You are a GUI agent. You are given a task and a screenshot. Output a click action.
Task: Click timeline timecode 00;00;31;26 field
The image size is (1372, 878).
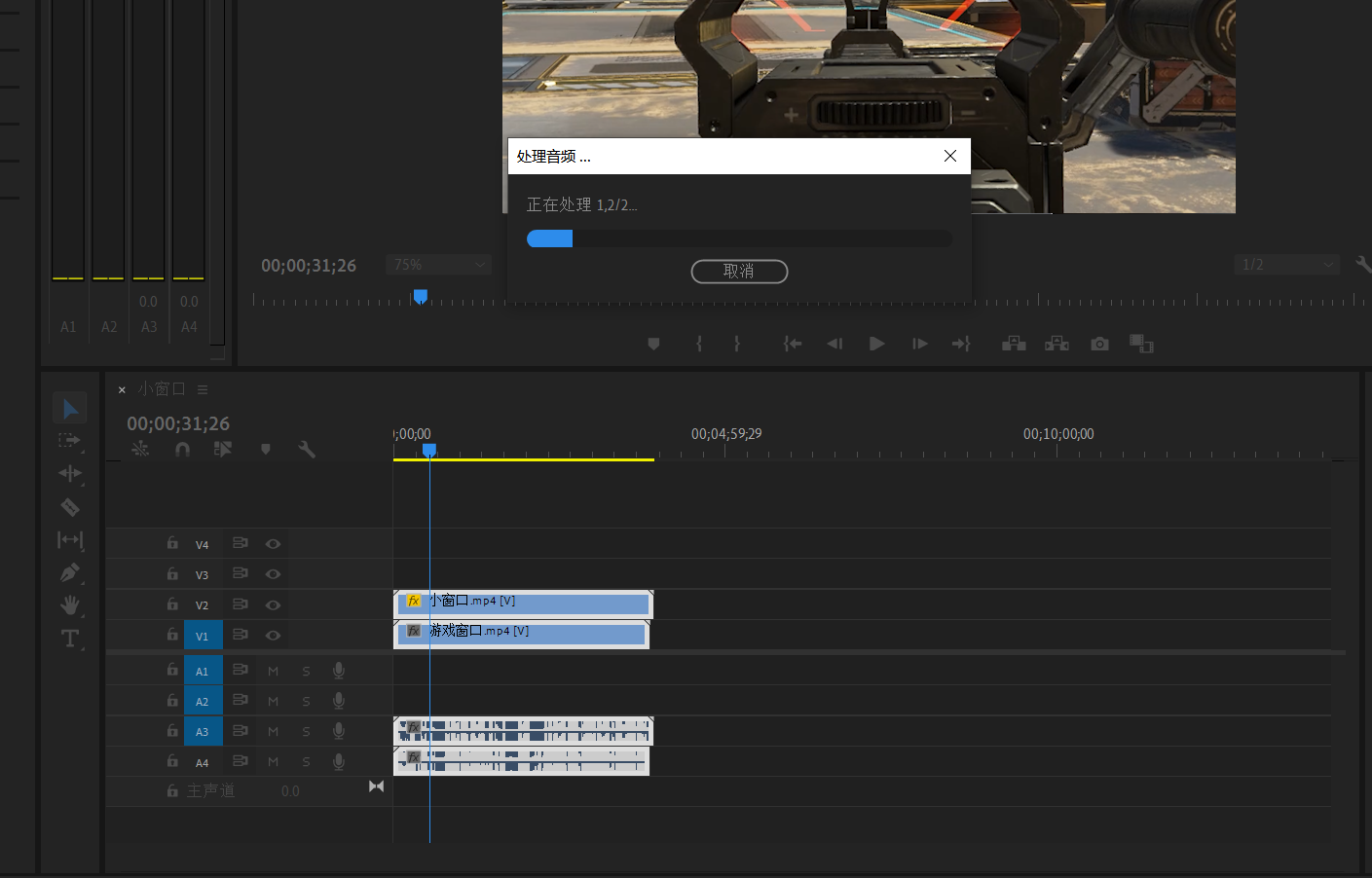[x=178, y=423]
